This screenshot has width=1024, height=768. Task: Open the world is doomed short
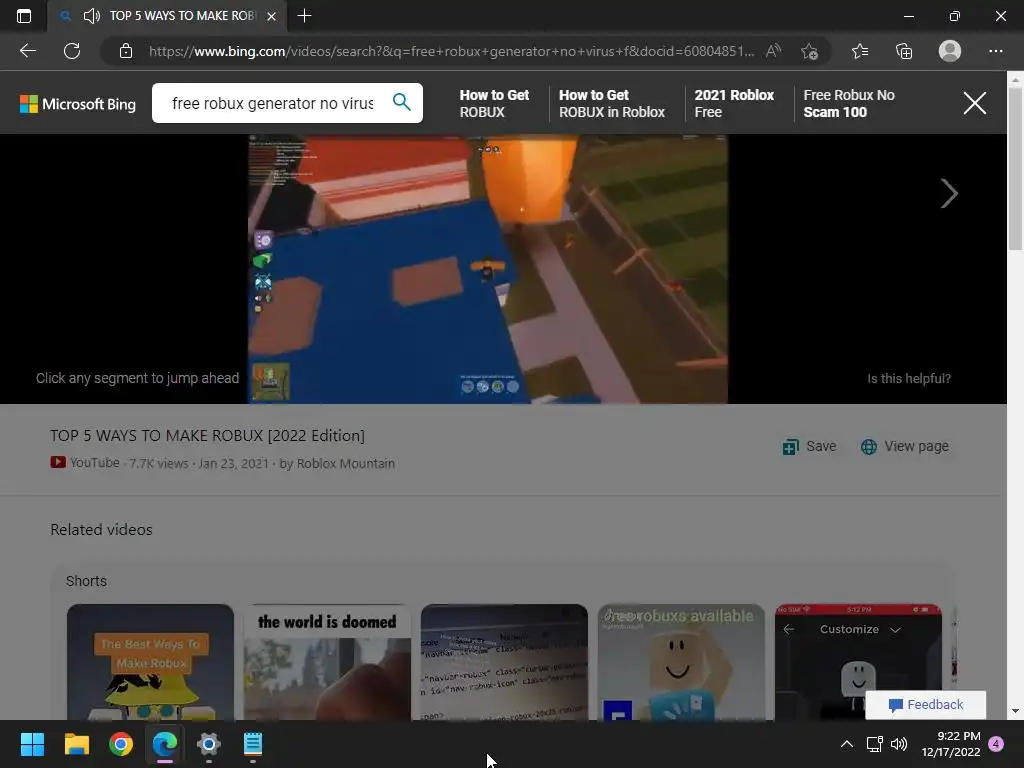coord(327,662)
